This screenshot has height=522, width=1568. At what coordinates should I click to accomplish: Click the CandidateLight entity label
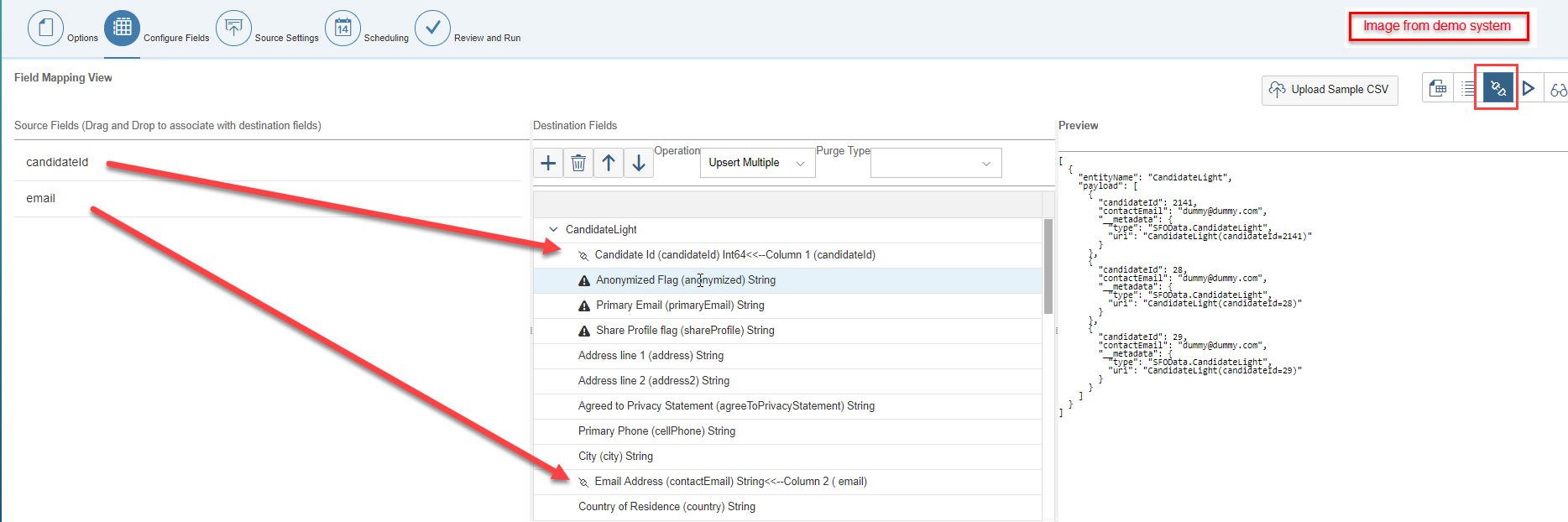(601, 229)
